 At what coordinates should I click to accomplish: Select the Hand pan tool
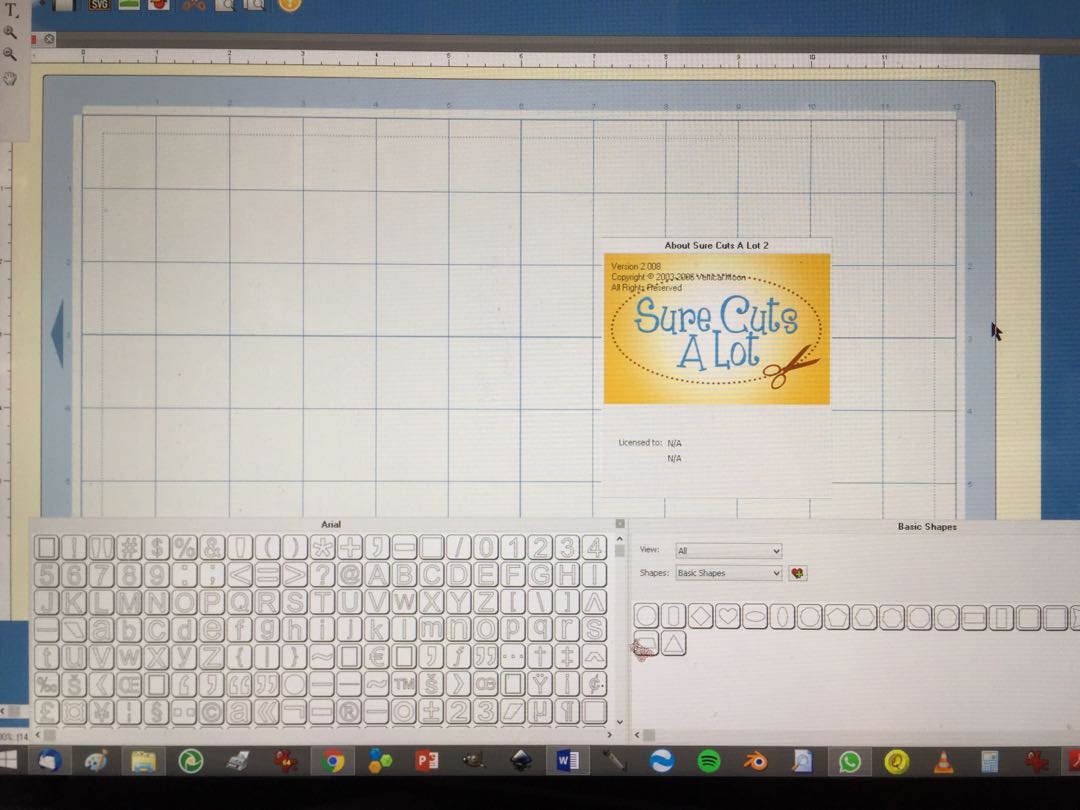pos(10,77)
